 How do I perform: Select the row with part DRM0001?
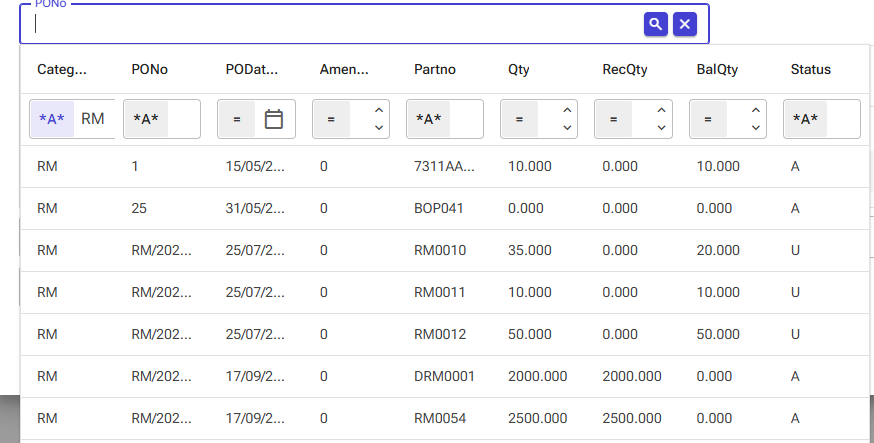(x=445, y=376)
